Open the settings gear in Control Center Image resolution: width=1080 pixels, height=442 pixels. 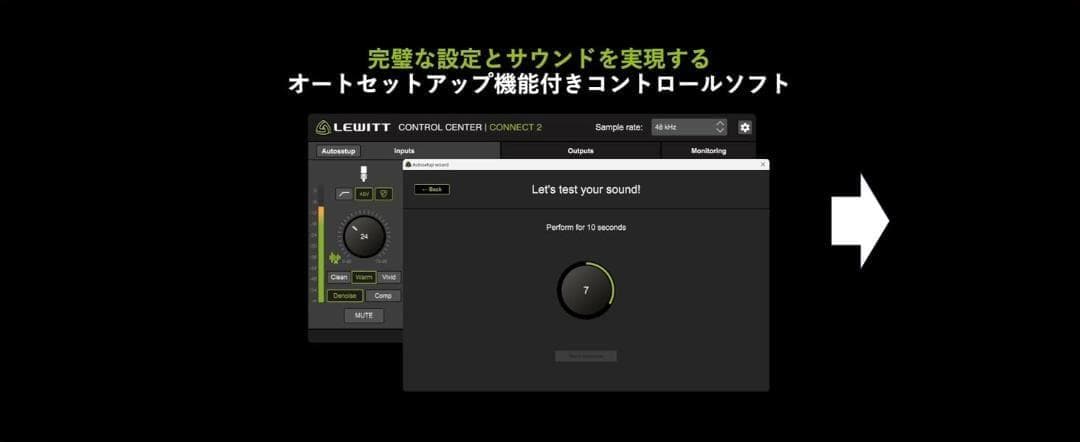[745, 127]
